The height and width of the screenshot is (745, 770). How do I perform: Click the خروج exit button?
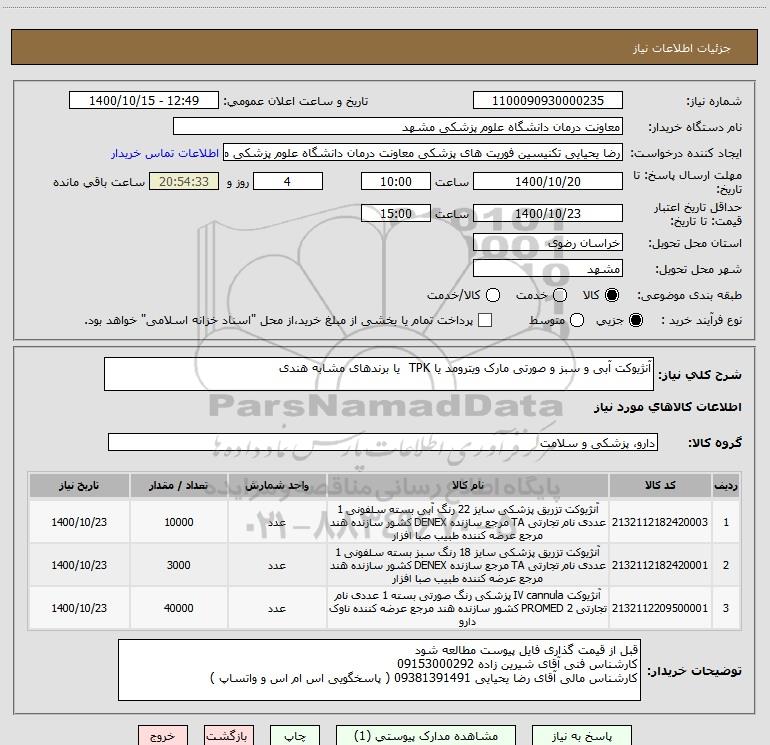click(163, 736)
